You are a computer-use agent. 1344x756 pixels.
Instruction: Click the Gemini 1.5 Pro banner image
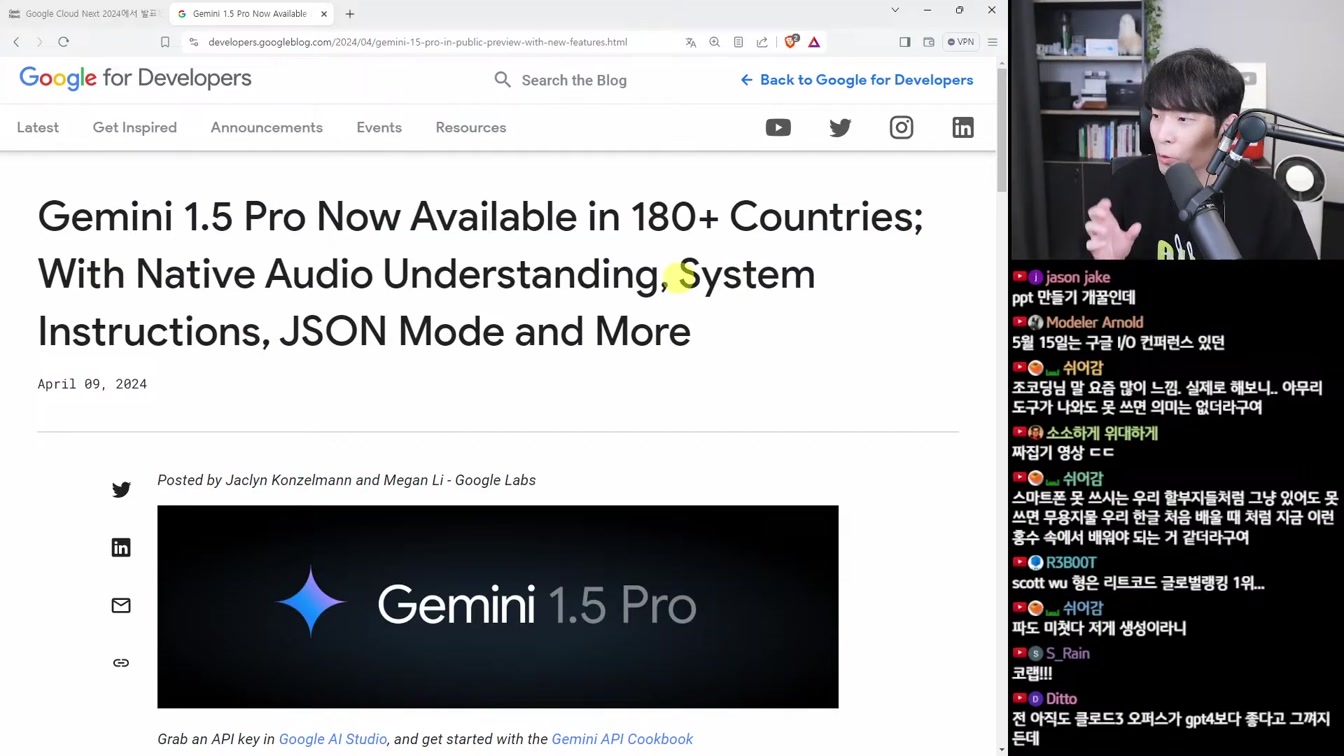pyautogui.click(x=498, y=606)
